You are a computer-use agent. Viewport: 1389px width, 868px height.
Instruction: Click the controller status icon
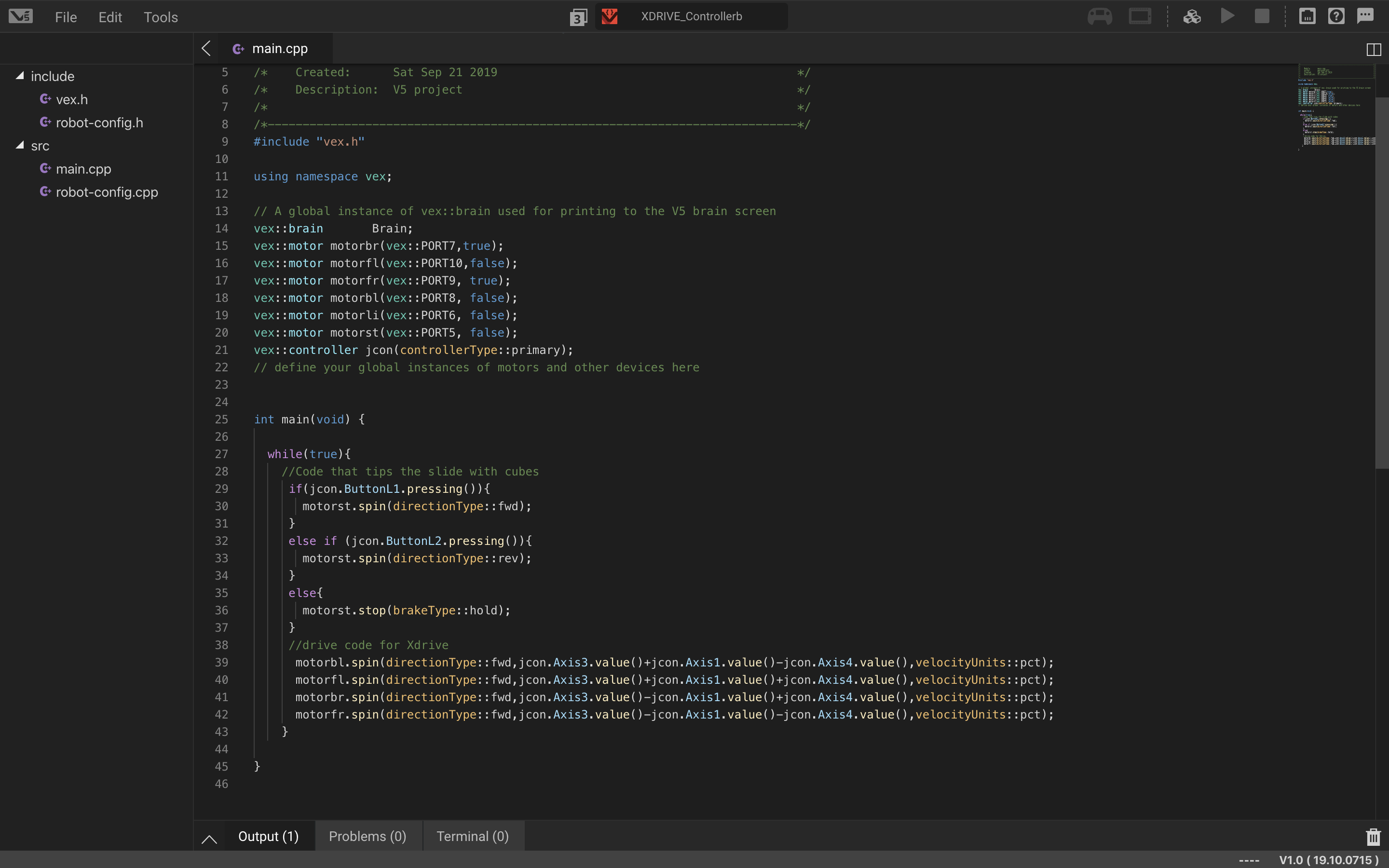coord(1100,16)
